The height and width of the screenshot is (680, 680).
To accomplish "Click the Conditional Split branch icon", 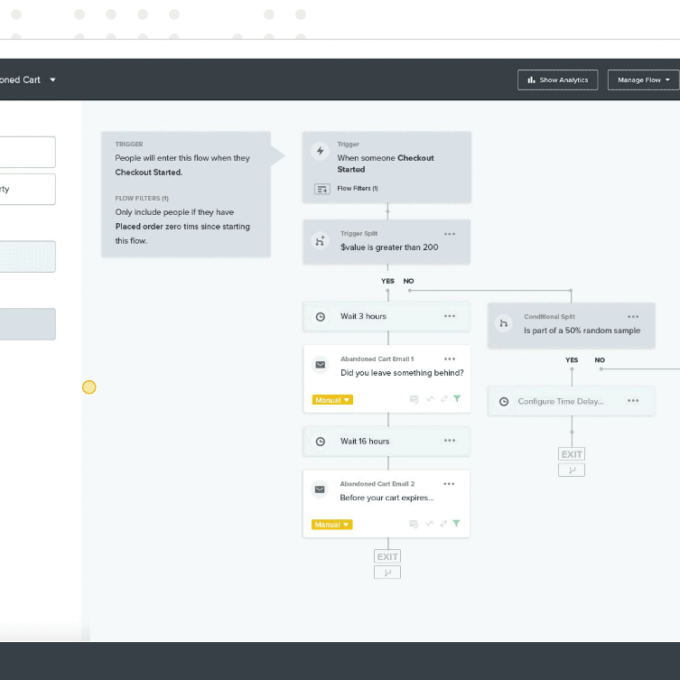I will (504, 324).
